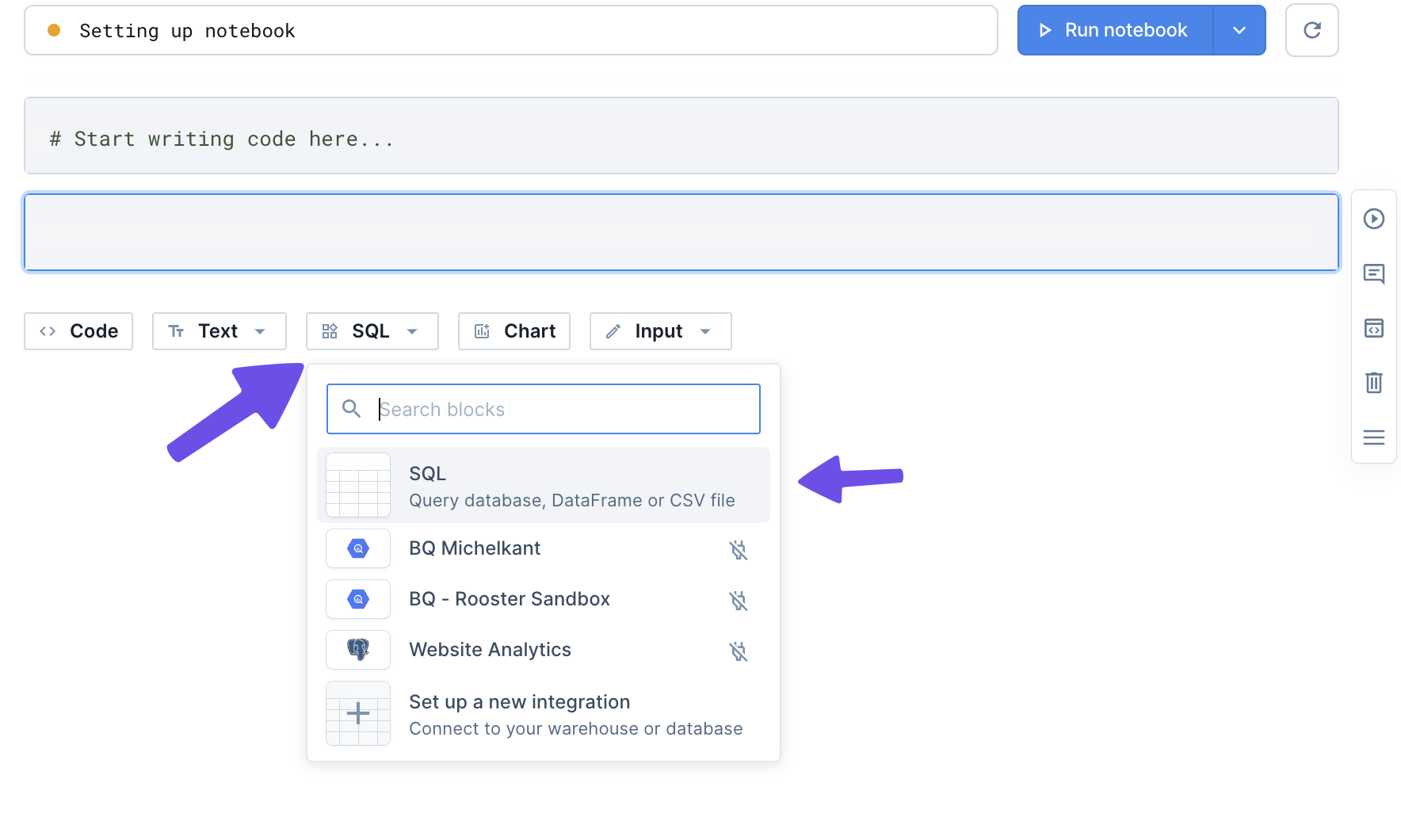Image resolution: width=1401 pixels, height=840 pixels.
Task: Click the Chart icon
Action: 482,331
